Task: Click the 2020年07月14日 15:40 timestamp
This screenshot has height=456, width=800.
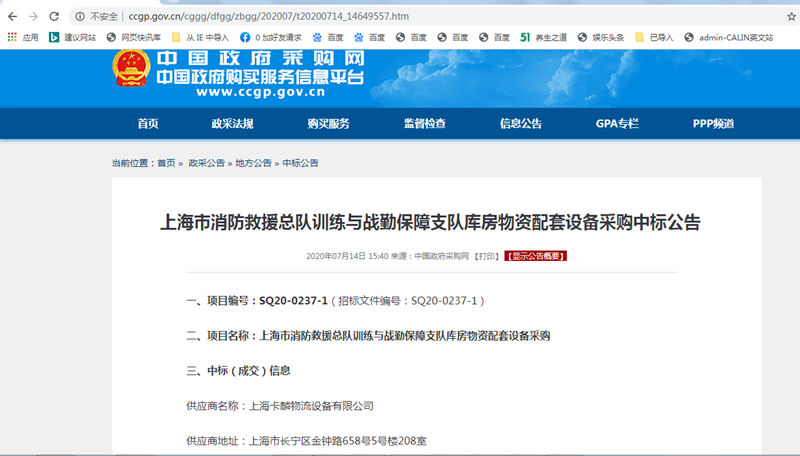Action: (347, 256)
